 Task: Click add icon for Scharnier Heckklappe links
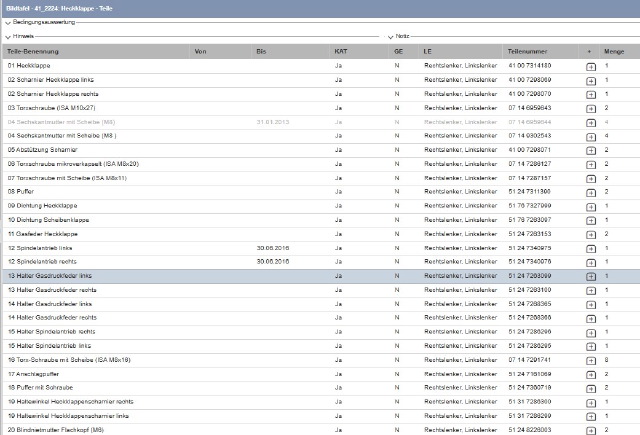591,81
